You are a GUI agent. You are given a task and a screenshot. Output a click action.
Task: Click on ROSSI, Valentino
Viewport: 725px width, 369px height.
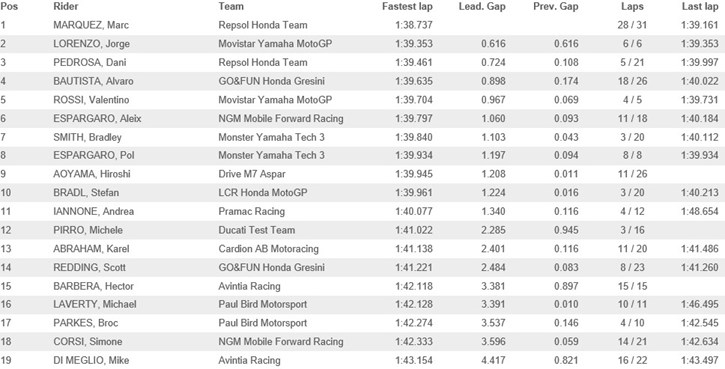click(91, 100)
